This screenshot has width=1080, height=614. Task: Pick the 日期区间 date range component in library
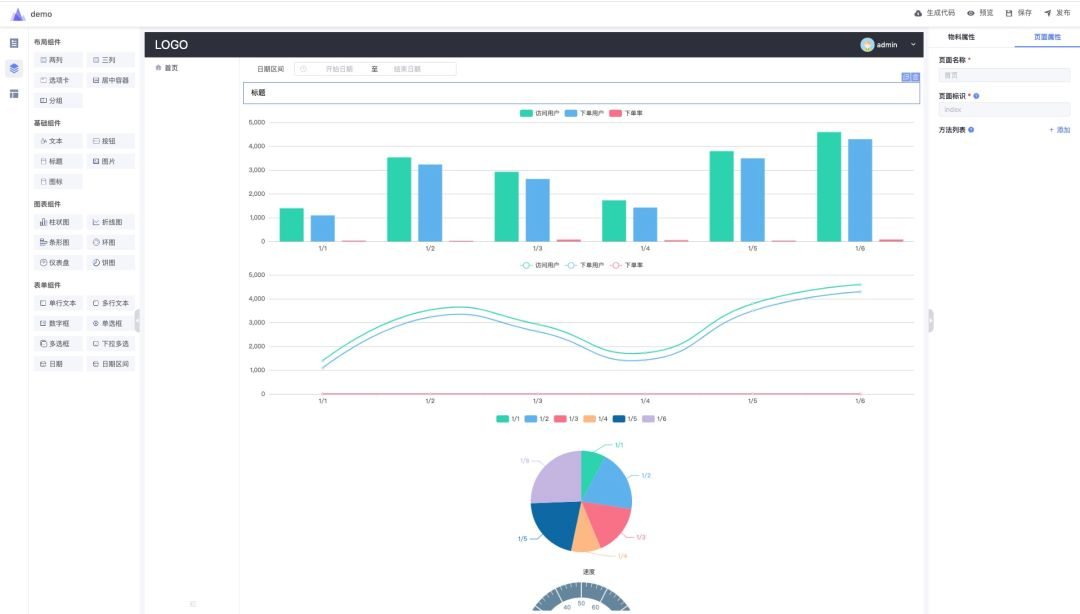[x=110, y=364]
